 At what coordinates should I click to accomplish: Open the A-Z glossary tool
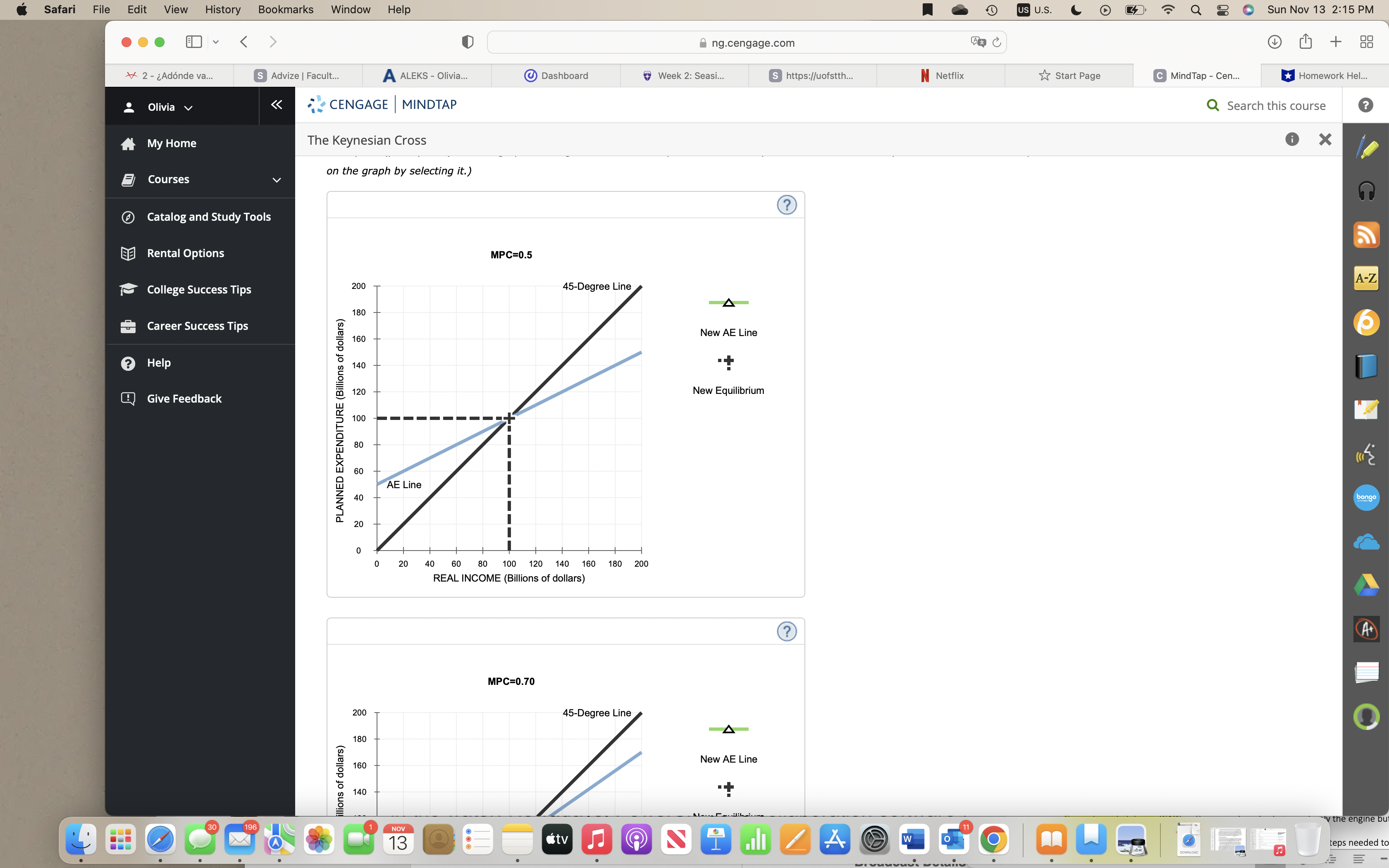coord(1367,278)
